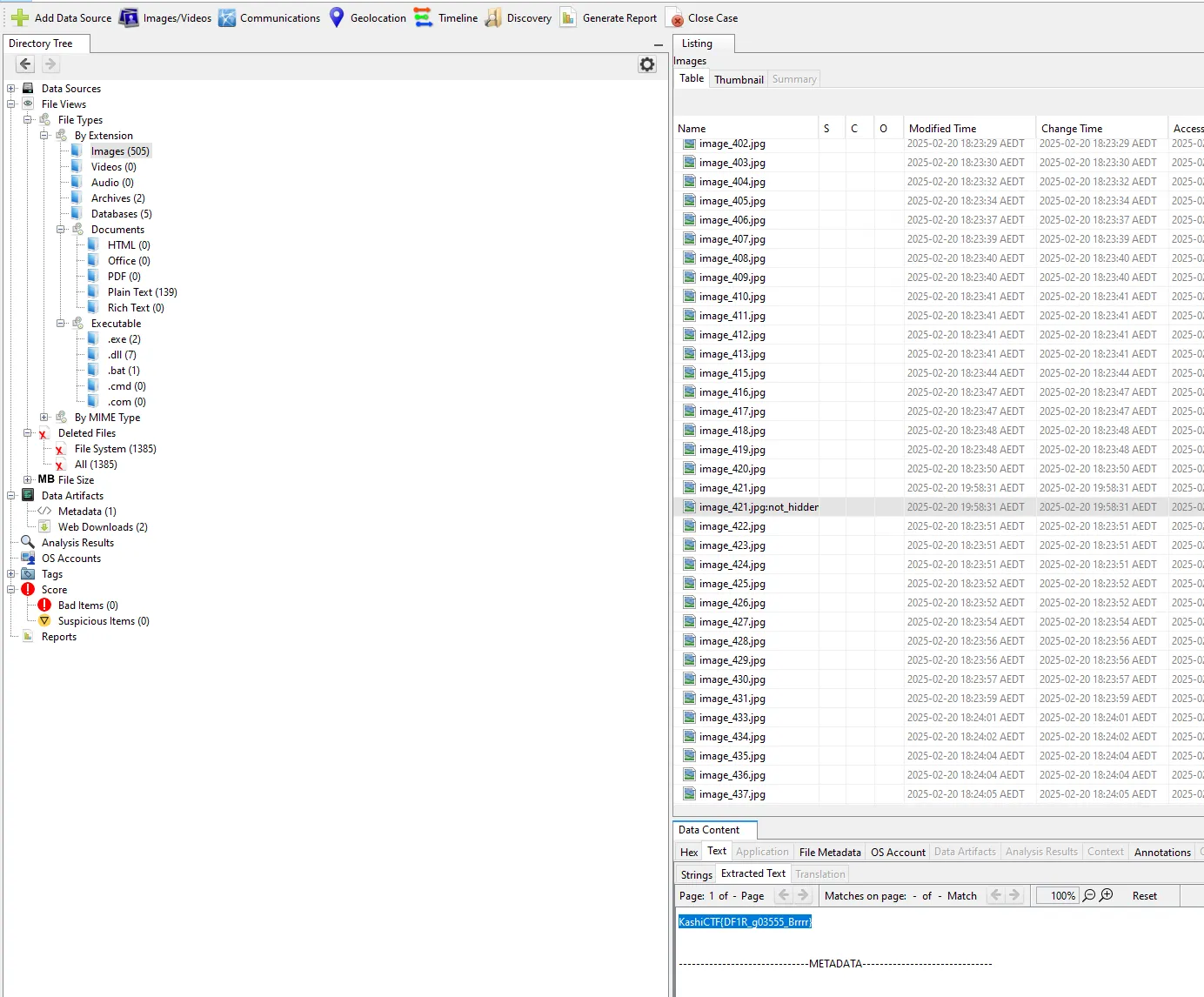
Task: Switch to the Thumbnail tab
Action: pyautogui.click(x=739, y=79)
